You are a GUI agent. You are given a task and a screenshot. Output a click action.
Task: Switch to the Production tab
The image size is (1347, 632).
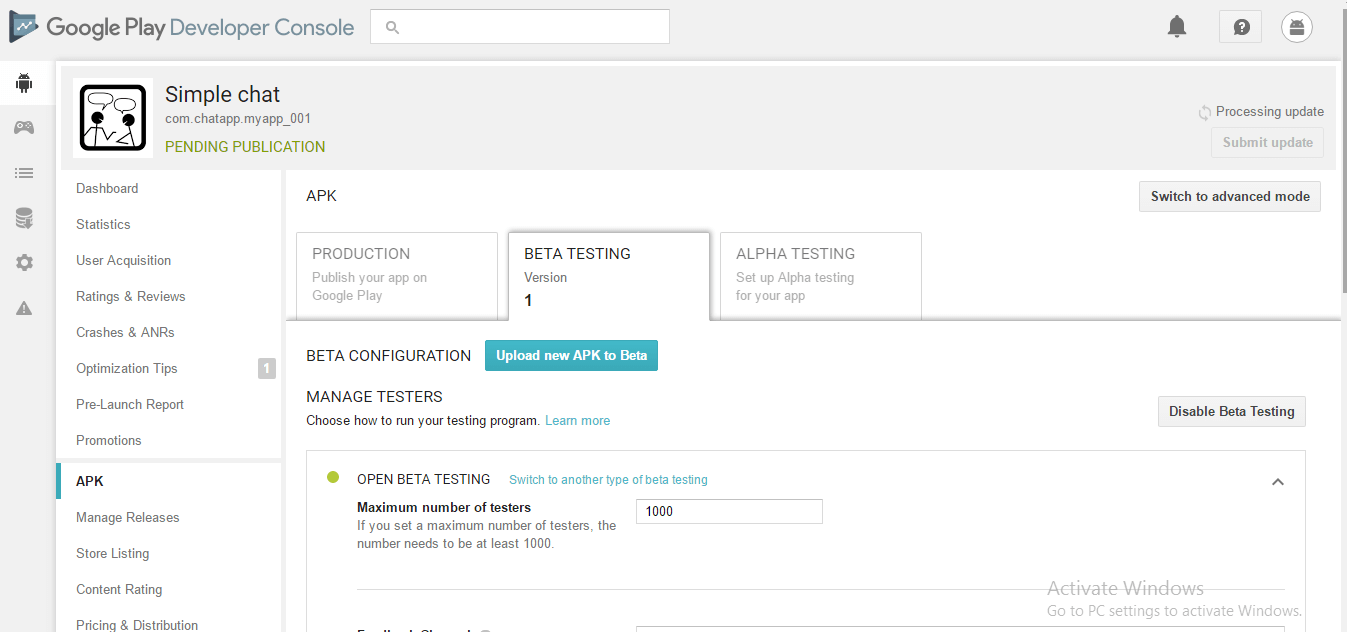click(397, 274)
